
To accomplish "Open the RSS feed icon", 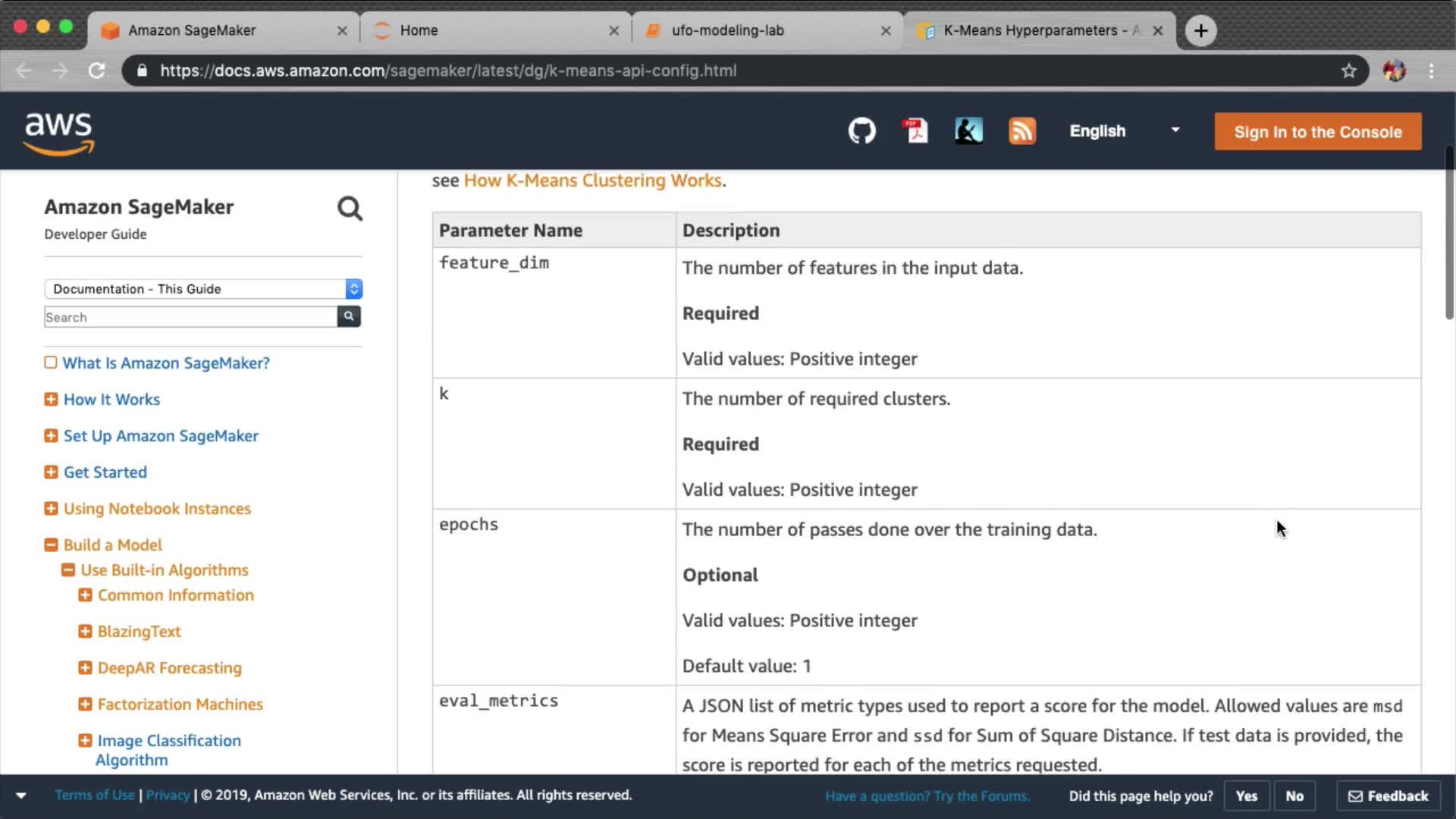I will click(1021, 131).
